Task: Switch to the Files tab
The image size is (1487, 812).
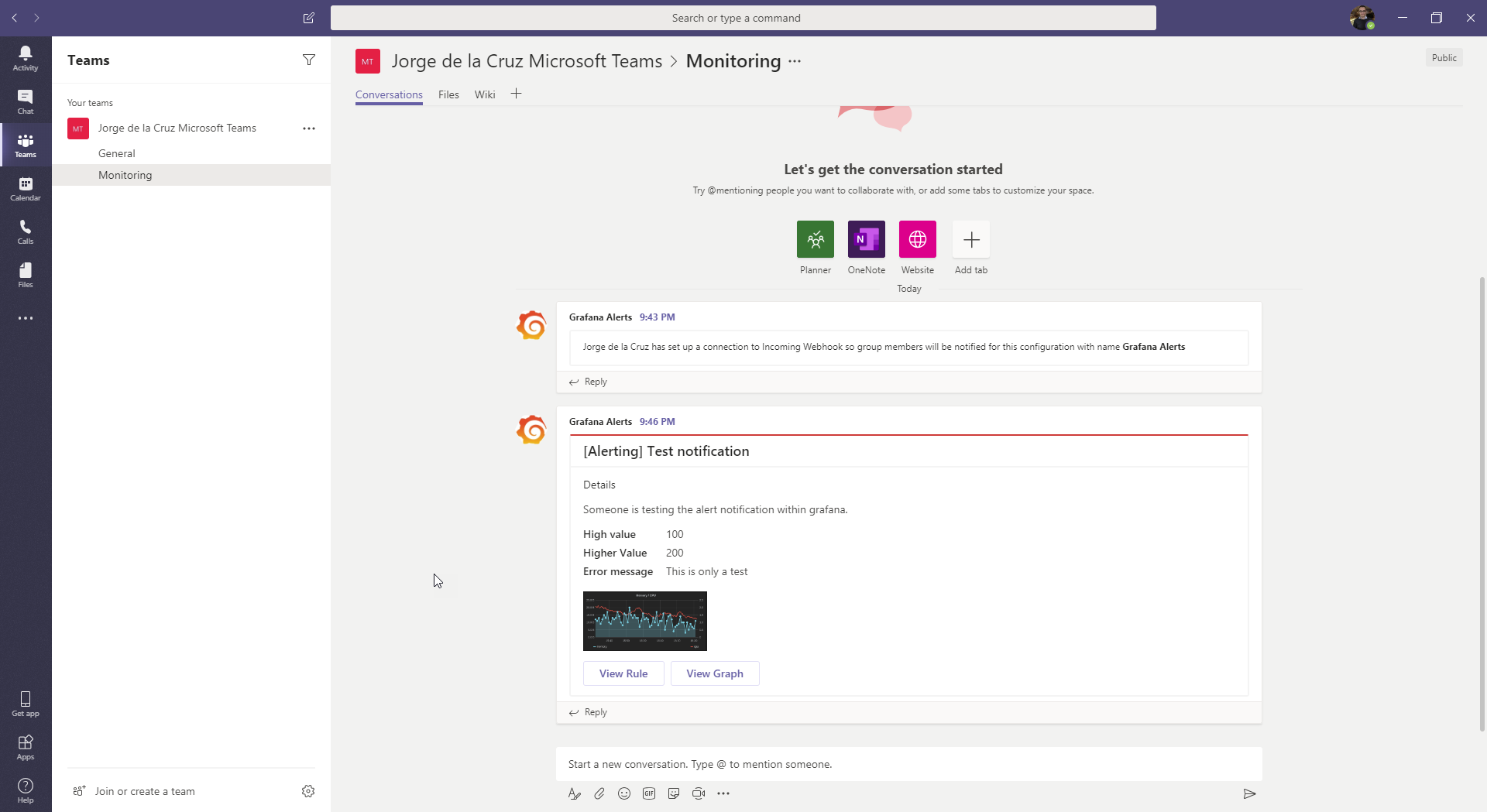Action: click(x=448, y=94)
